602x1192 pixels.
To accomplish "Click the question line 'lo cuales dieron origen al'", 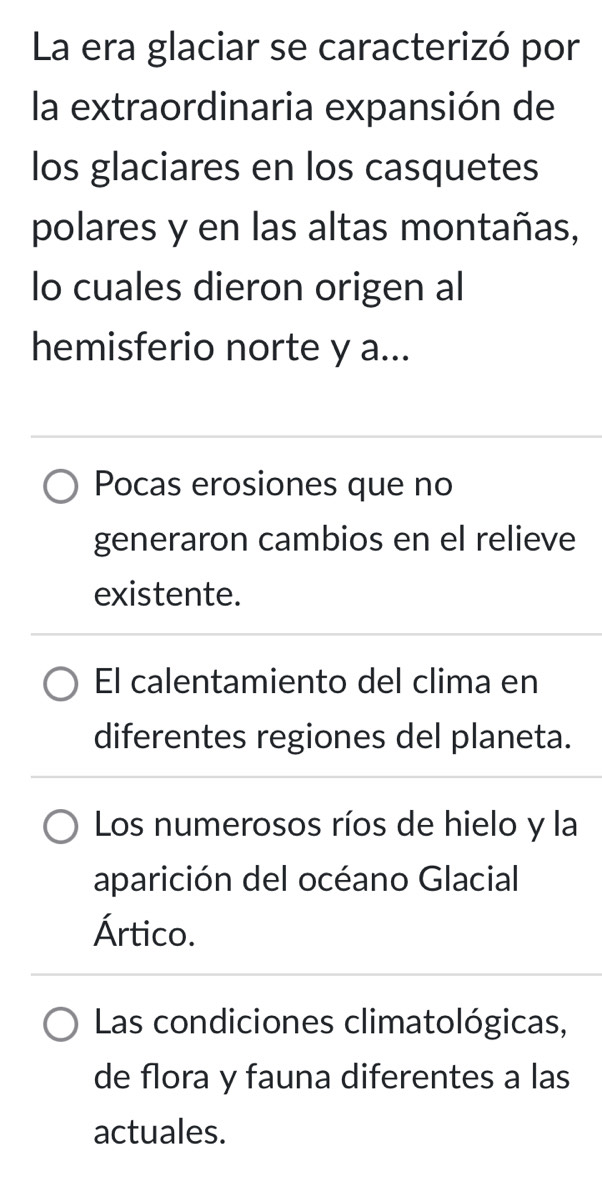I will tap(248, 287).
